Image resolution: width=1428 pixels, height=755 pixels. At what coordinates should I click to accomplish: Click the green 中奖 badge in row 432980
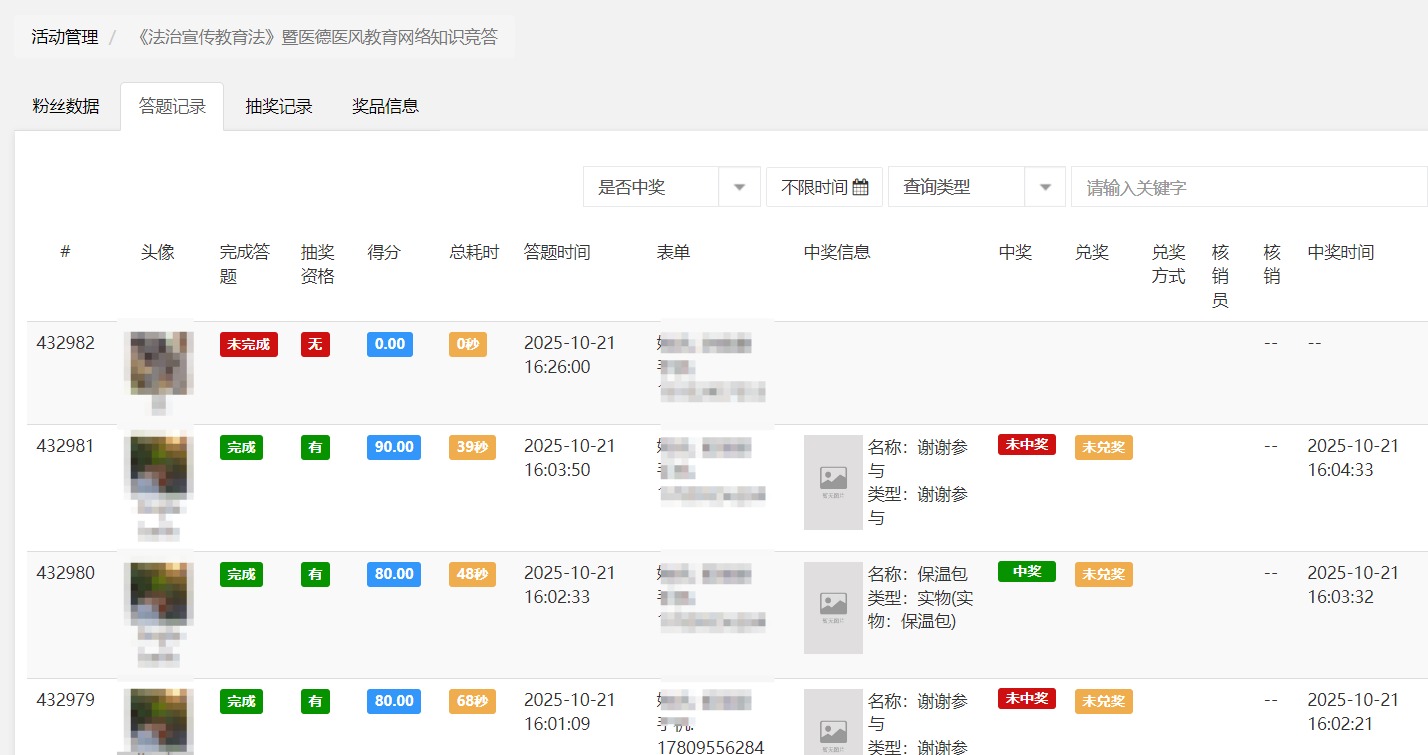(x=1026, y=572)
